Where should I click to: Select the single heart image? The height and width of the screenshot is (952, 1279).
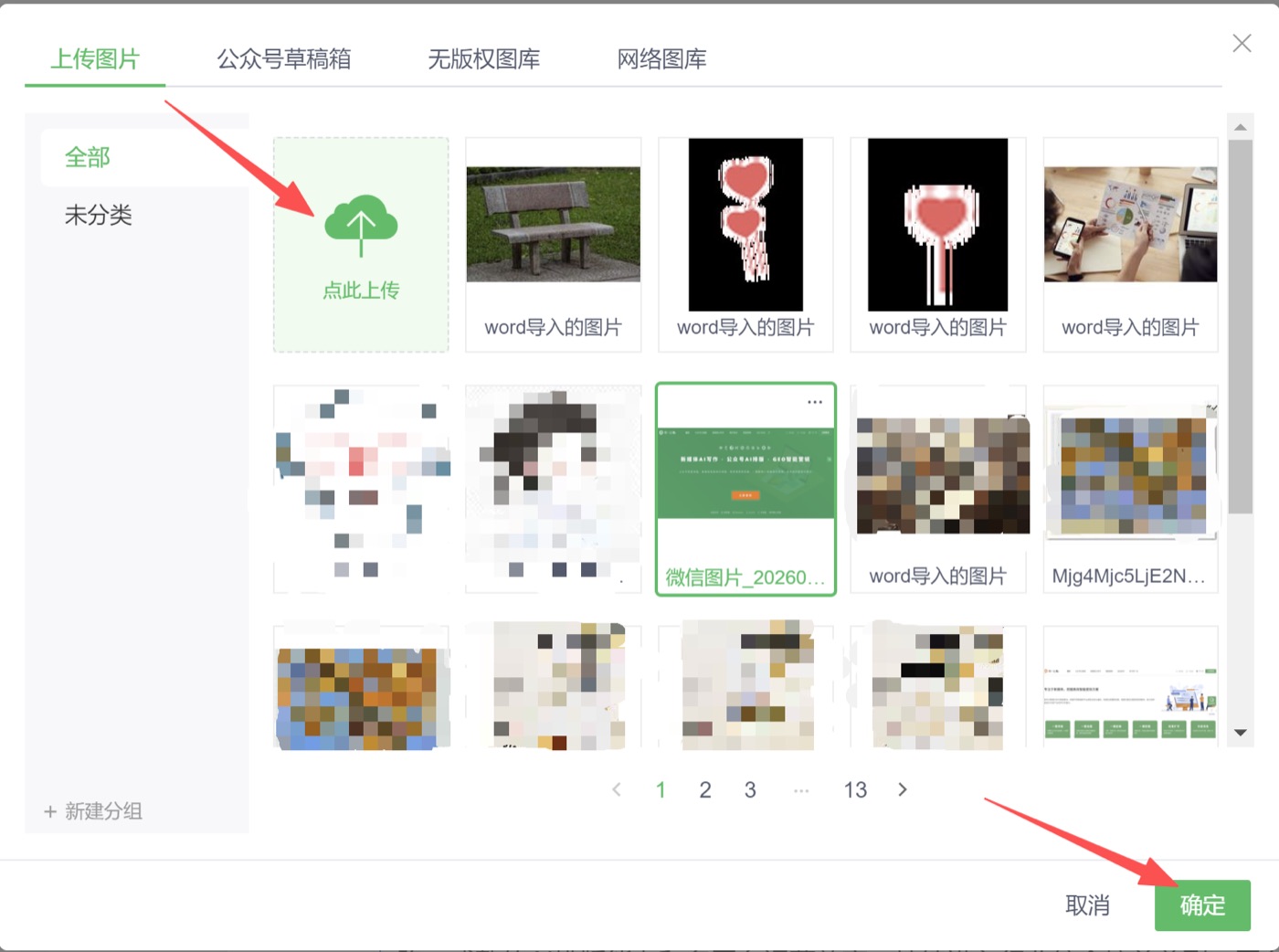point(938,225)
